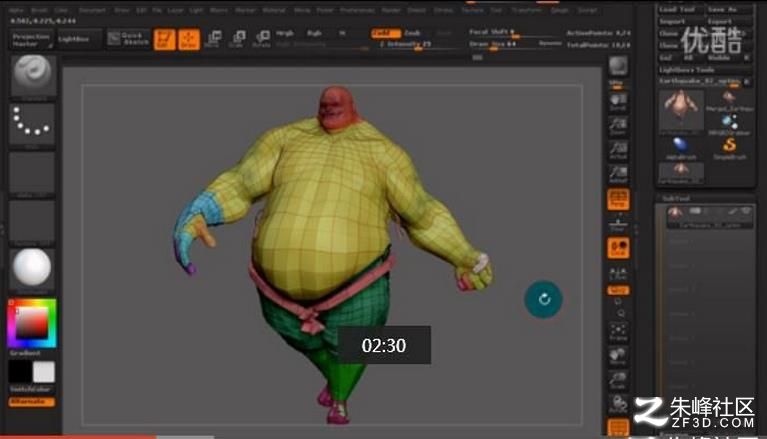Select the Move transform icon in top shelf

213,39
